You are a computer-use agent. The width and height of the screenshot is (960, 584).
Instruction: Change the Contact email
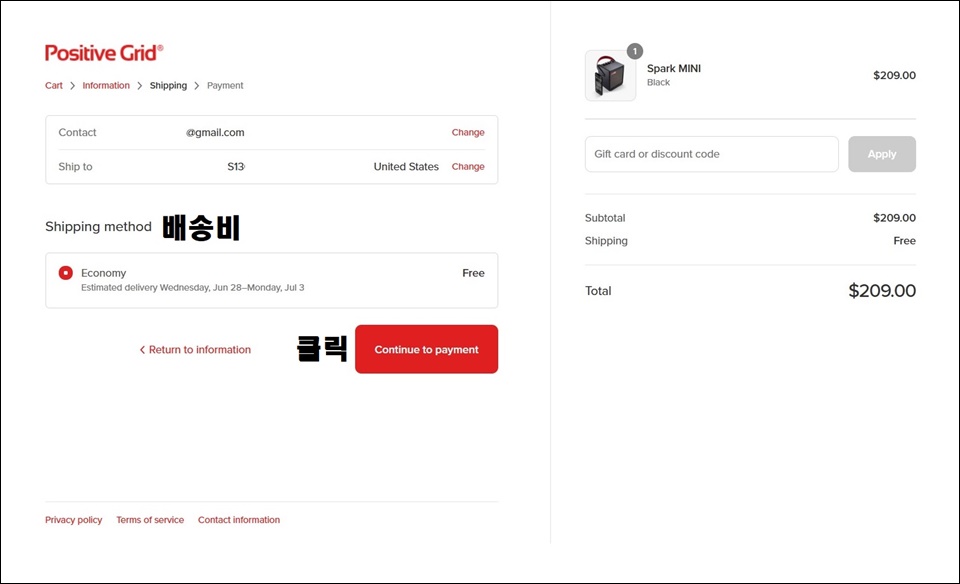pos(468,132)
